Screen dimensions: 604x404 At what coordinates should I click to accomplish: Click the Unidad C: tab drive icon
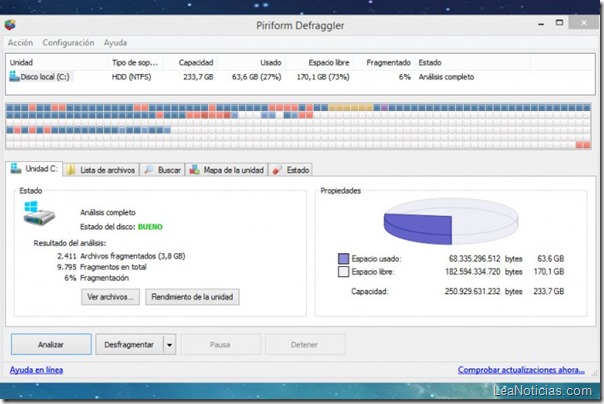coord(16,168)
